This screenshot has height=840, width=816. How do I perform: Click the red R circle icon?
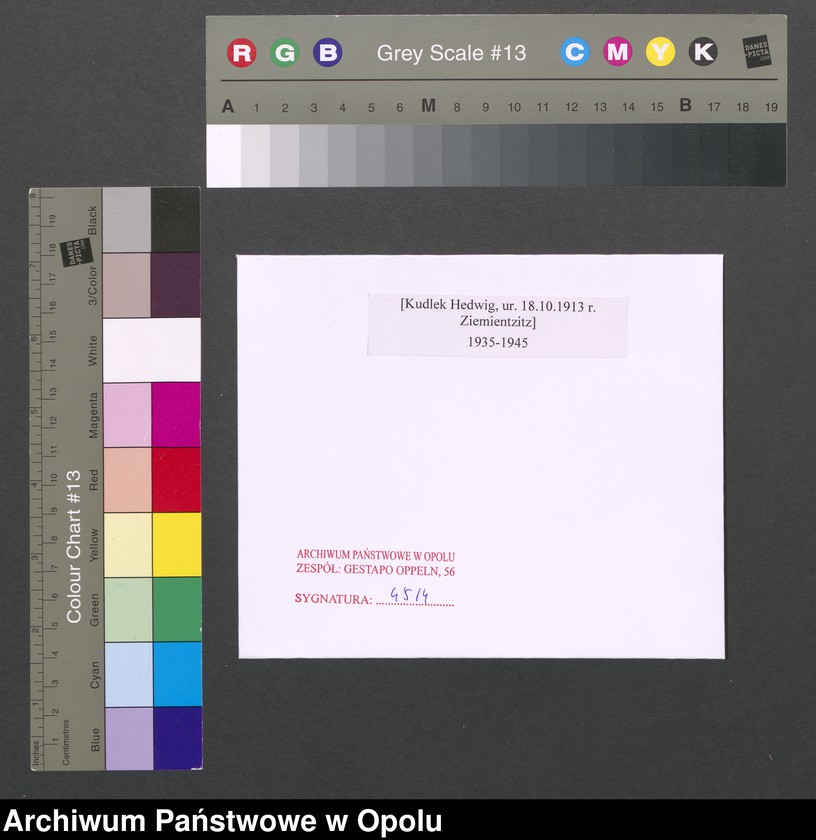(241, 53)
